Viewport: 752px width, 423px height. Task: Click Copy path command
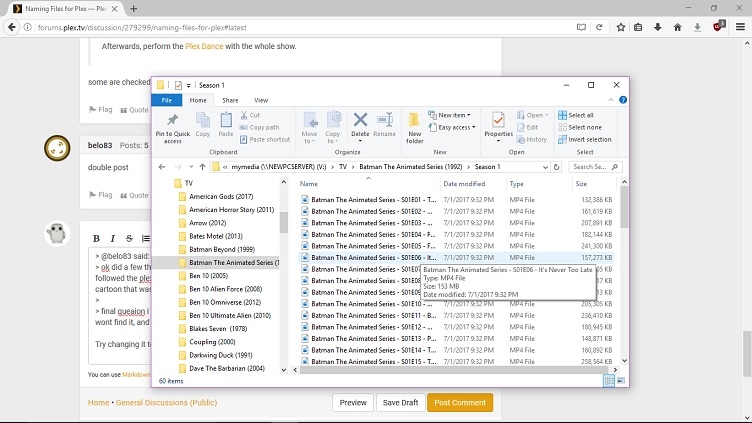click(259, 127)
